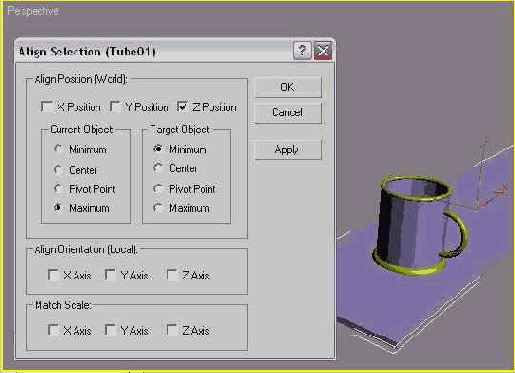Screen dimensions: 515x373
Task: Click the Perspective viewport label
Action: point(33,11)
